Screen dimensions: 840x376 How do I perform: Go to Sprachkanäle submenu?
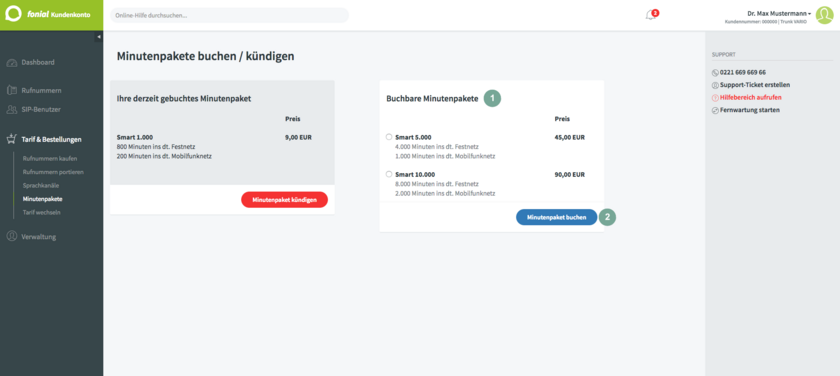click(41, 185)
